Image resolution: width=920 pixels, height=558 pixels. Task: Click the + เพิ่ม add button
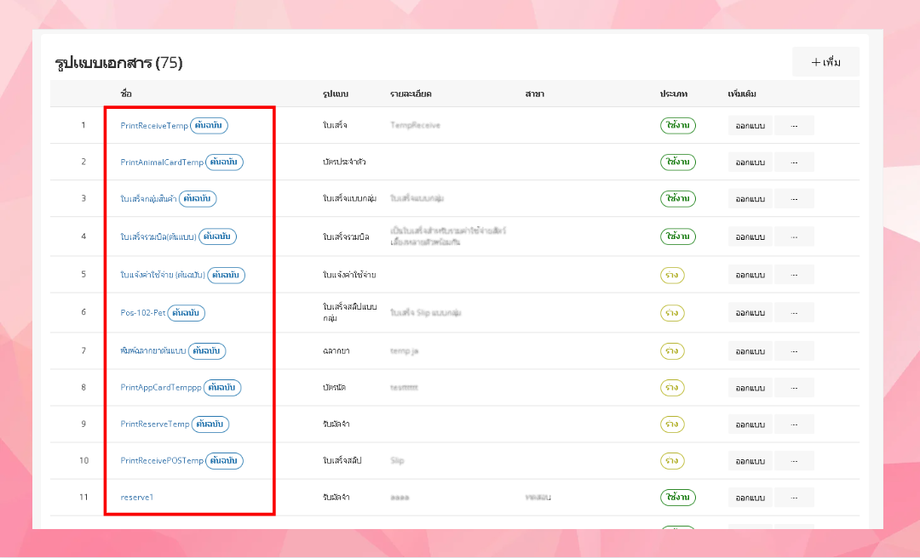point(825,62)
